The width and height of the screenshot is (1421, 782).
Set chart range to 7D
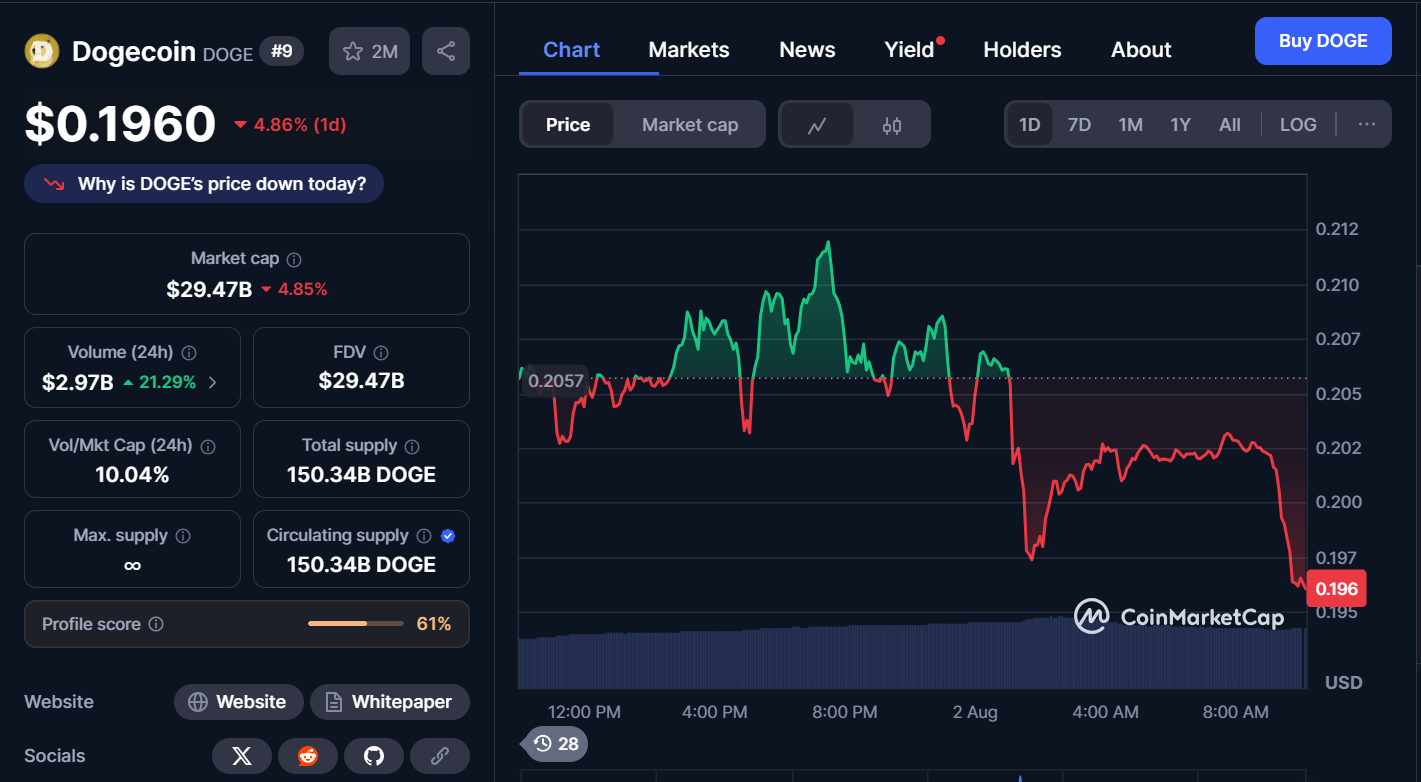(1079, 125)
